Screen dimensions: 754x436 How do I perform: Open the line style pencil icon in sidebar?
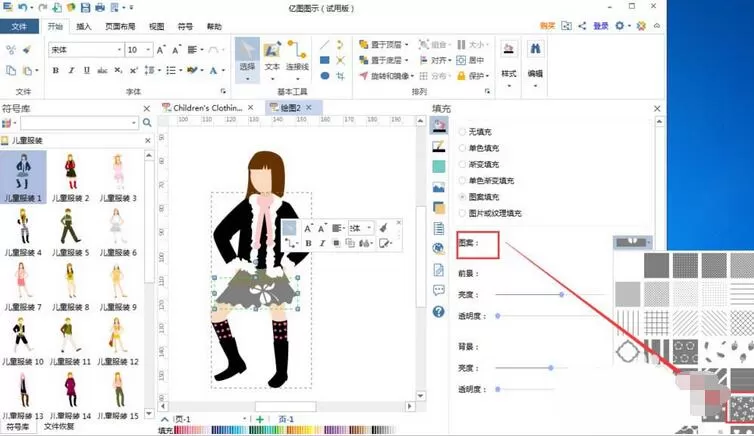439,146
